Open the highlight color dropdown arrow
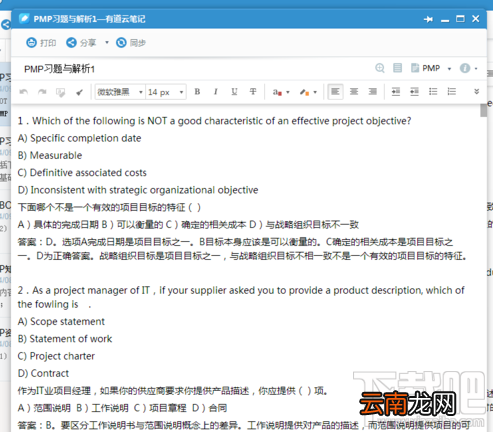This screenshot has width=493, height=432. tap(315, 92)
